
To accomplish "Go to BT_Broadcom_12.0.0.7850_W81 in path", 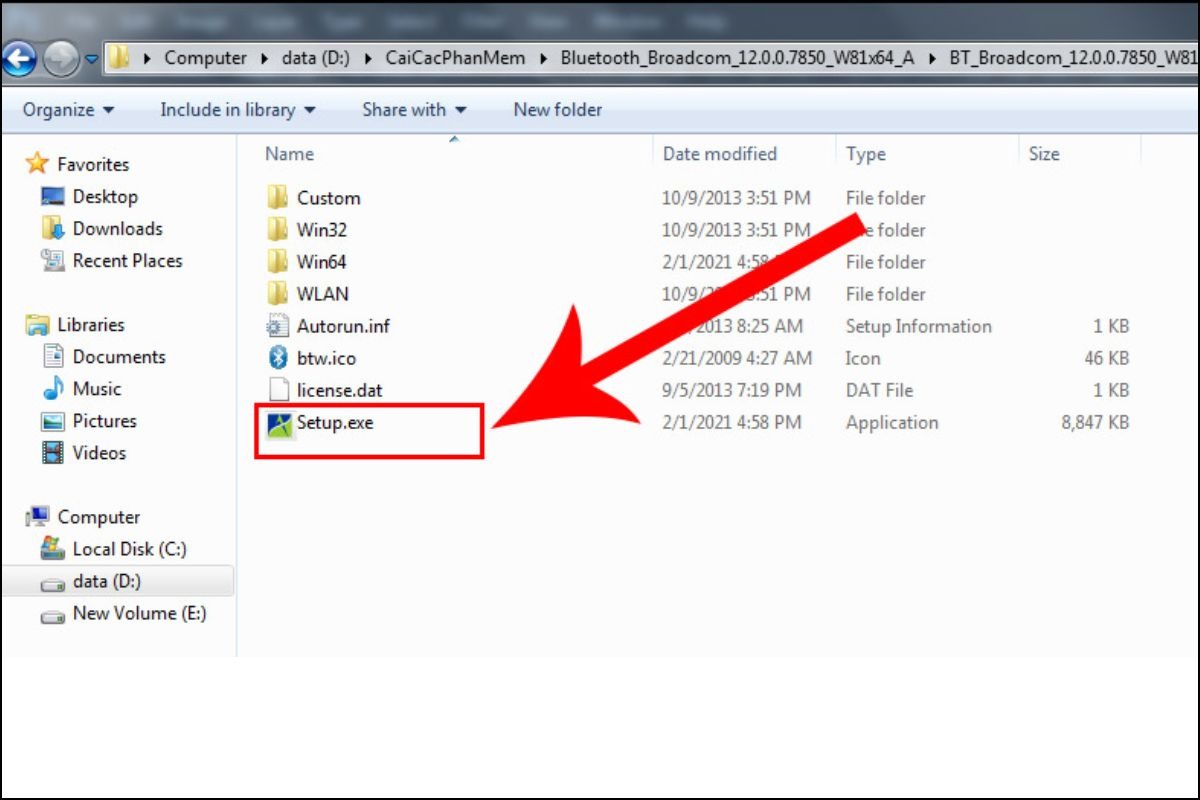I will tap(1074, 58).
